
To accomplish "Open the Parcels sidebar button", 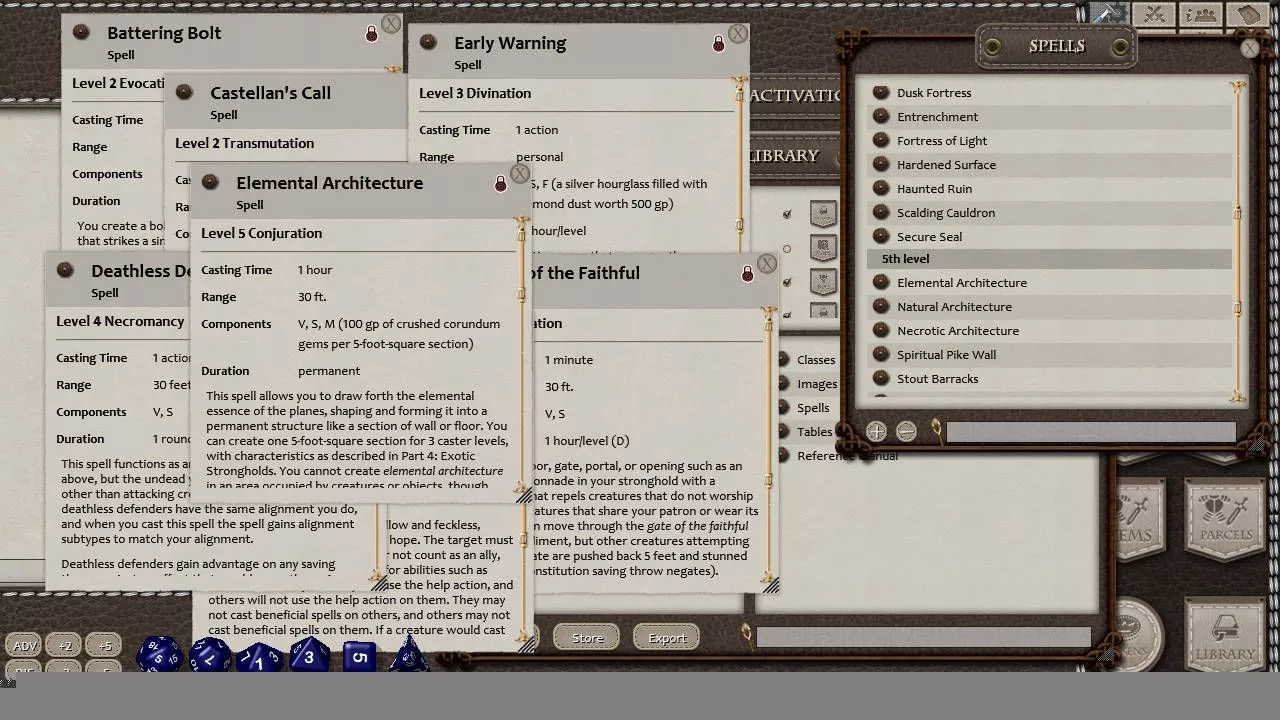I will point(1226,518).
